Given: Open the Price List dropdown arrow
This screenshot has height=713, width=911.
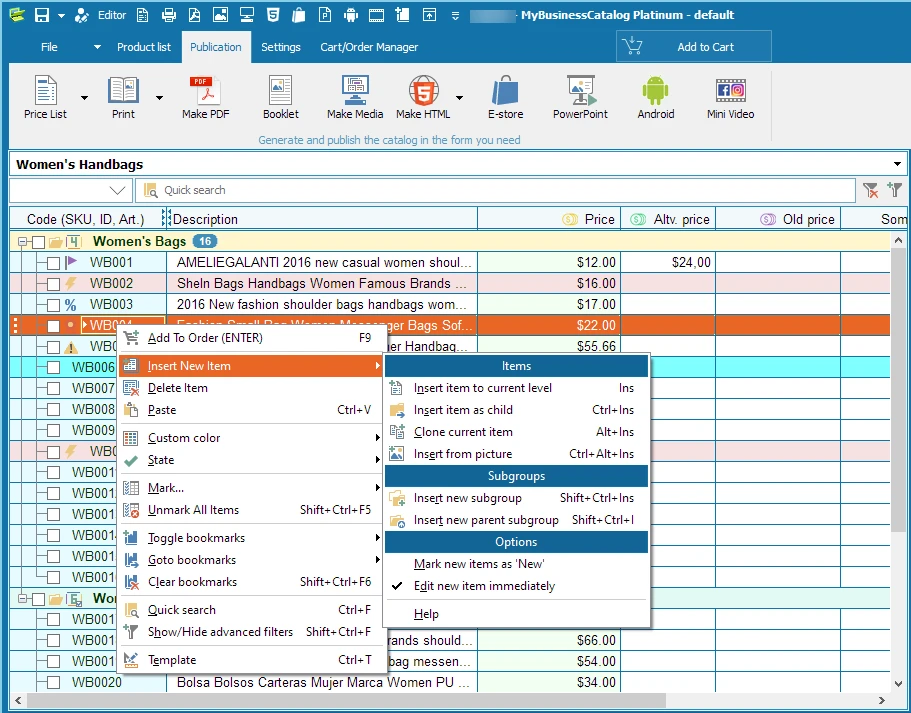Looking at the screenshot, I should pos(84,98).
